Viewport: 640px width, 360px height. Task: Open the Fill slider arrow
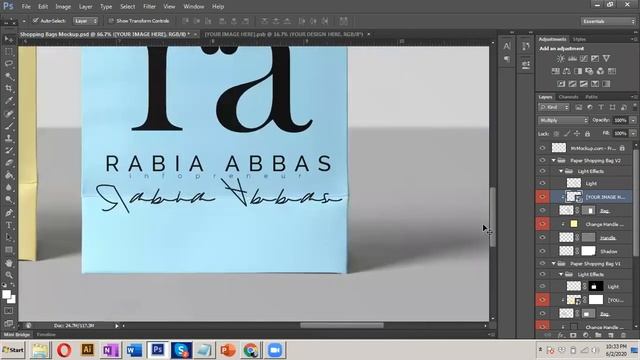click(x=633, y=133)
